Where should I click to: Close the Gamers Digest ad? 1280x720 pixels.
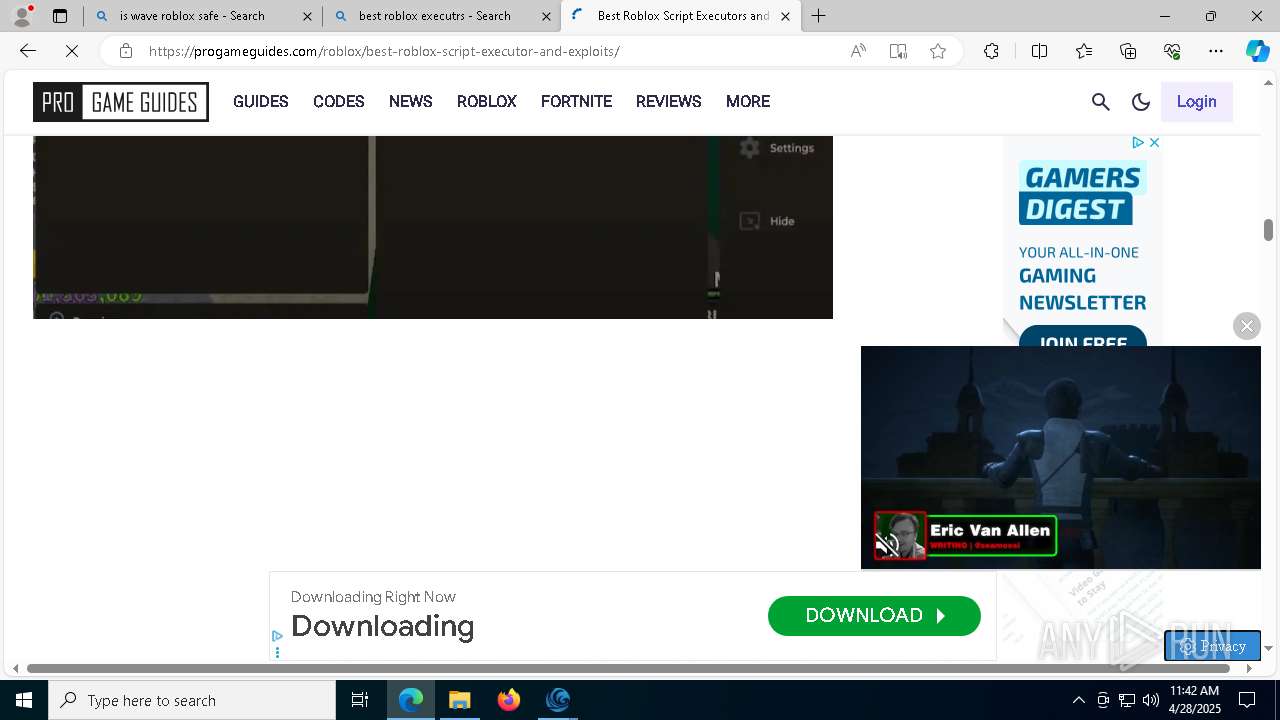(x=1153, y=143)
